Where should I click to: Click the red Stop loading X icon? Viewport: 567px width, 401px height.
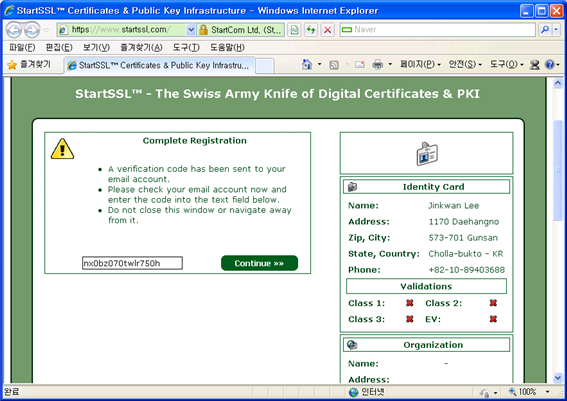[x=328, y=30]
